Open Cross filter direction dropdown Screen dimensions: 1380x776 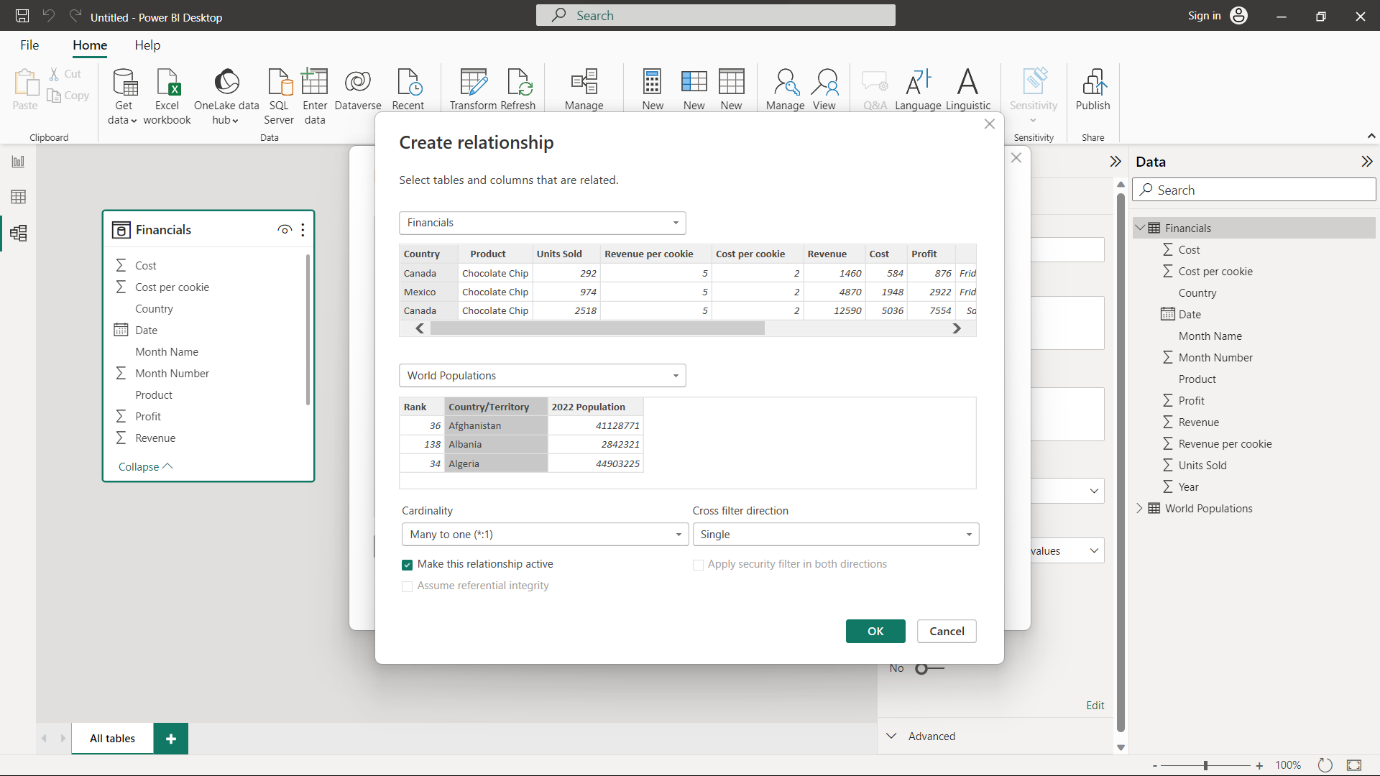coord(836,535)
